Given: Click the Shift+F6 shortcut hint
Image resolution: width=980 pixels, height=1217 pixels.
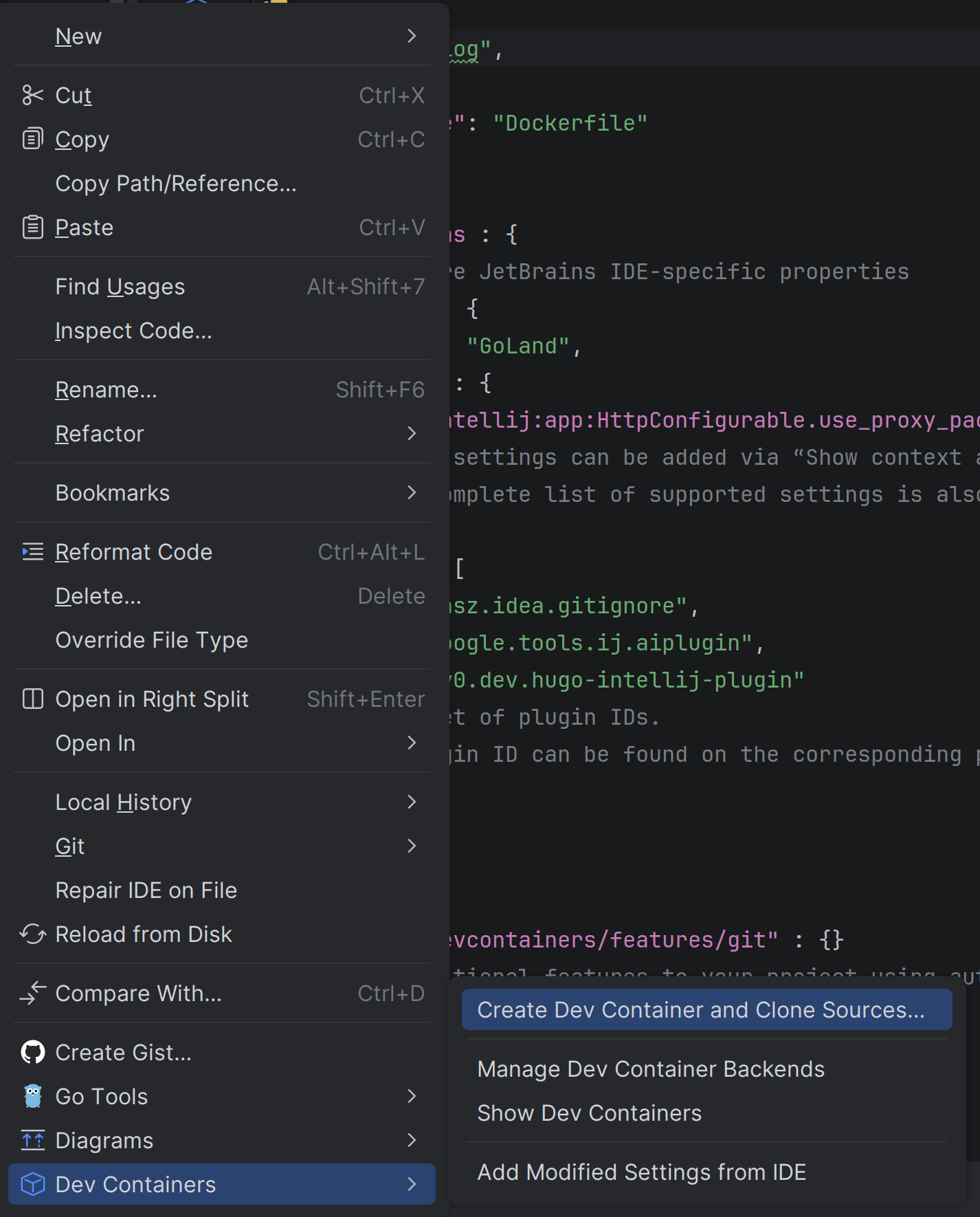Looking at the screenshot, I should (380, 389).
